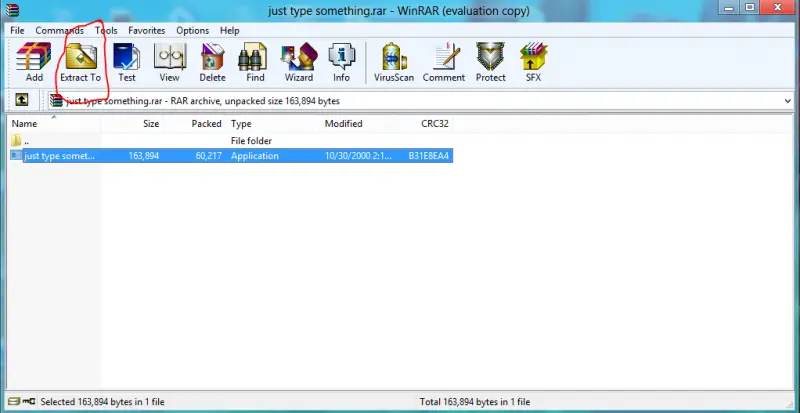Click the Application type cell
The image size is (800, 413).
(255, 156)
